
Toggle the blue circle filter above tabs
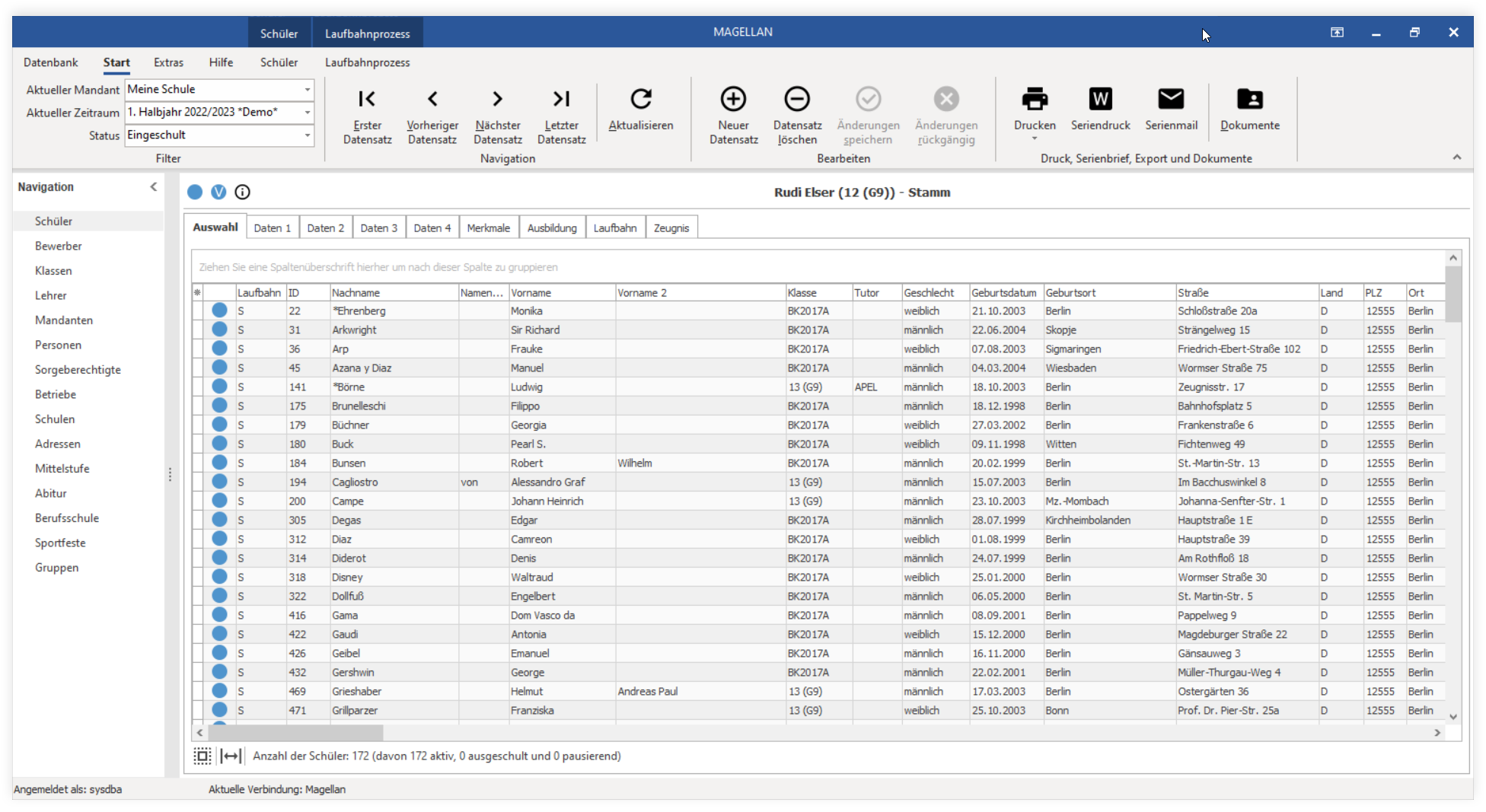click(x=195, y=193)
